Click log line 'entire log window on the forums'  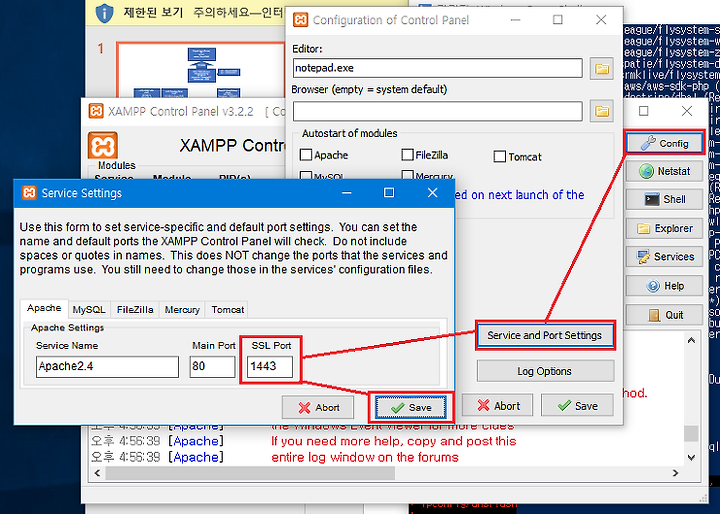[x=365, y=457]
